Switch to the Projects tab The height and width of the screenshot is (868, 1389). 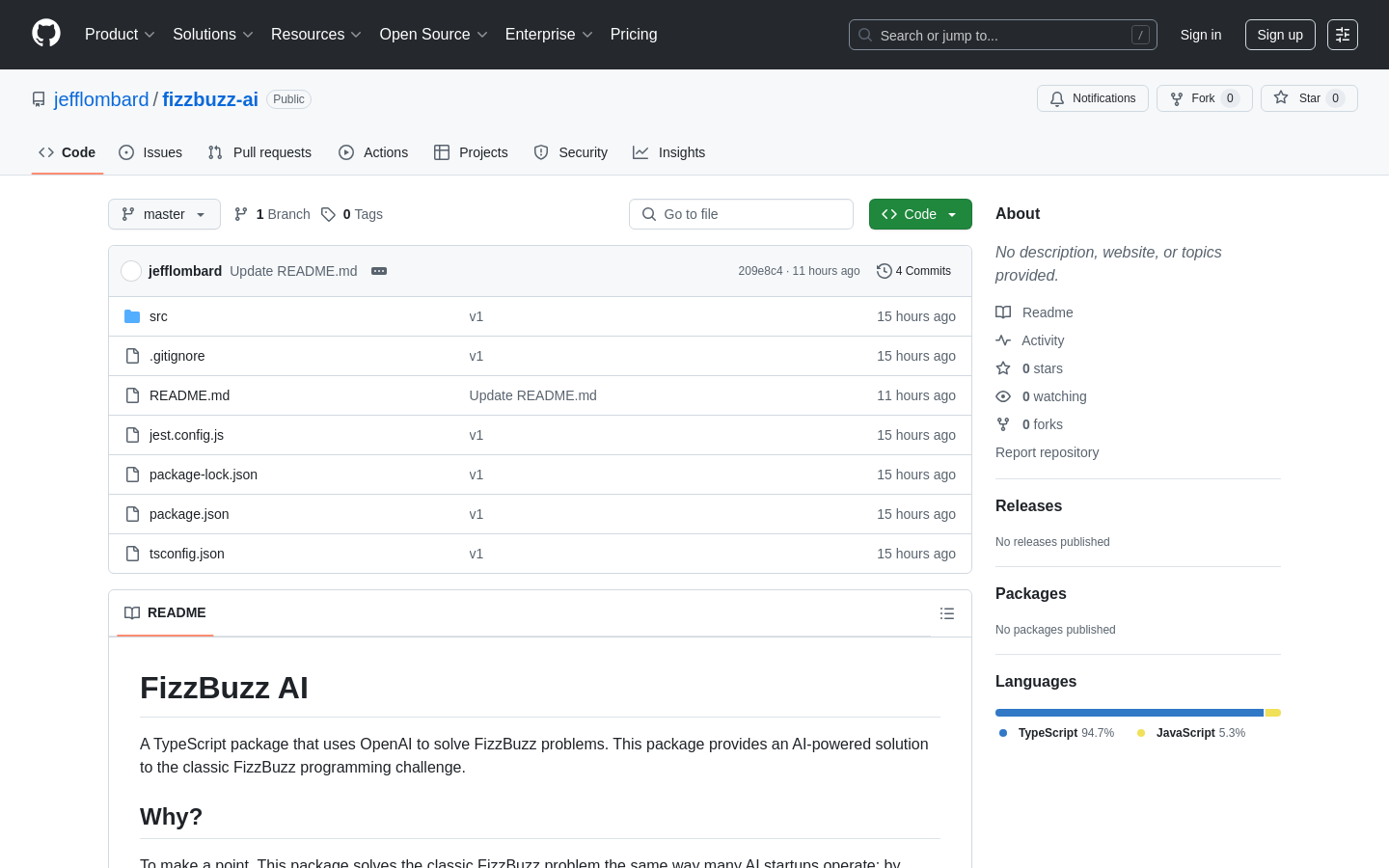click(471, 152)
